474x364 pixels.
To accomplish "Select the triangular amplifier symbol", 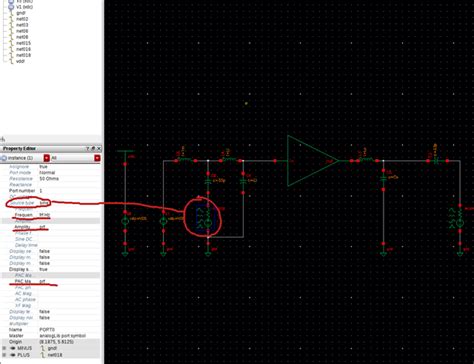I will tap(312, 161).
